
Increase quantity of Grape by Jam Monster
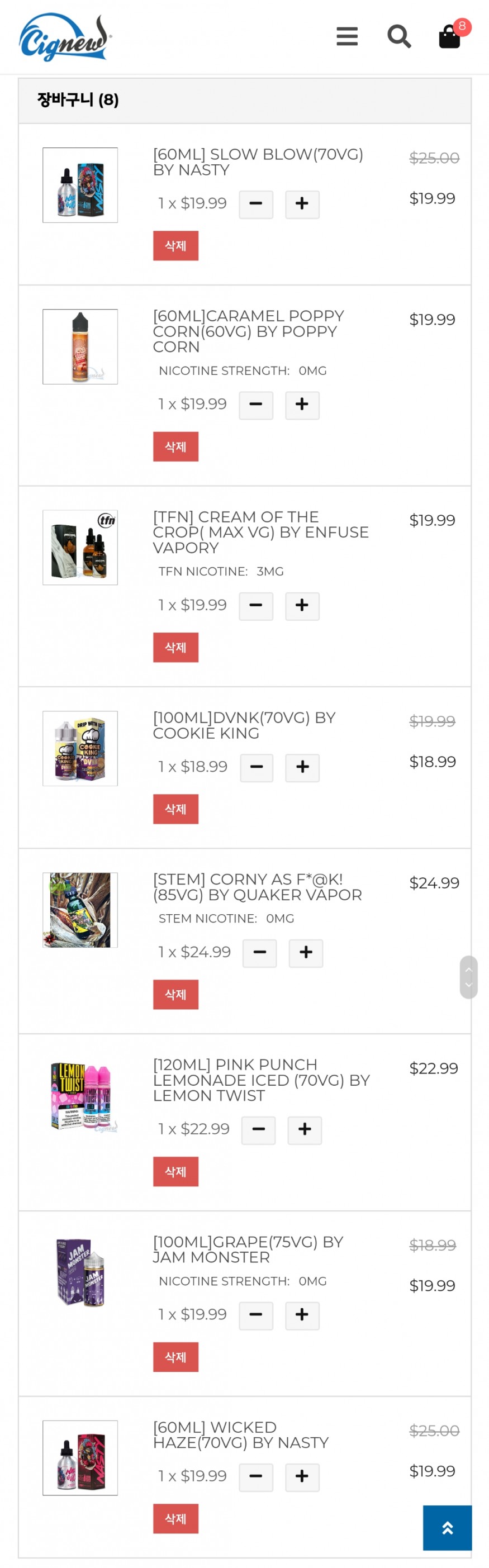(x=302, y=1315)
